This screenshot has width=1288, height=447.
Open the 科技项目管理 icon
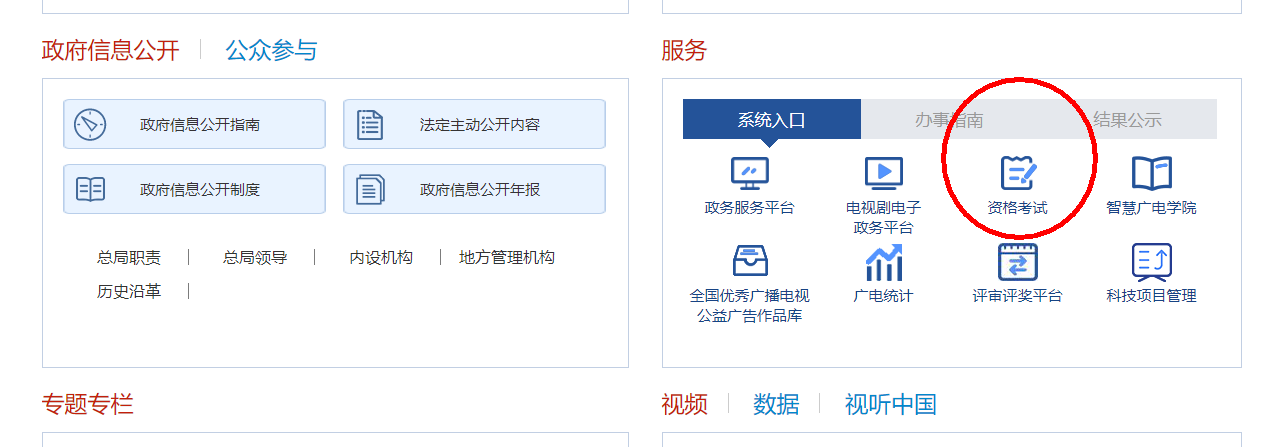pyautogui.click(x=1151, y=261)
